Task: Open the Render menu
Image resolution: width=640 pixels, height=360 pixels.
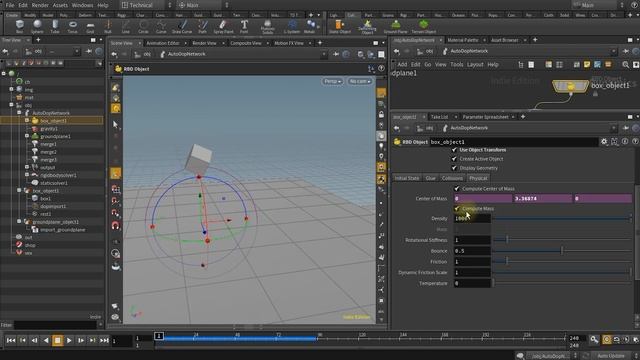Action: (40, 5)
